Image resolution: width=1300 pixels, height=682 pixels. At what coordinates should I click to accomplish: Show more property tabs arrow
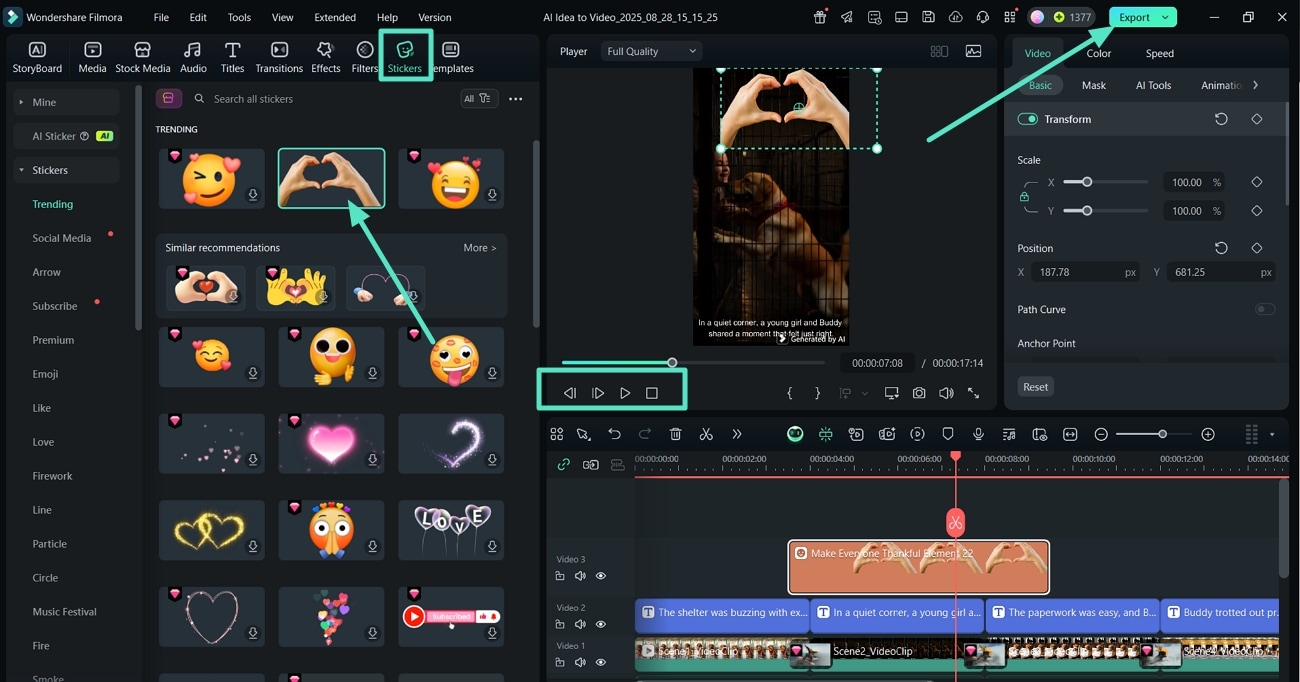(x=1256, y=85)
